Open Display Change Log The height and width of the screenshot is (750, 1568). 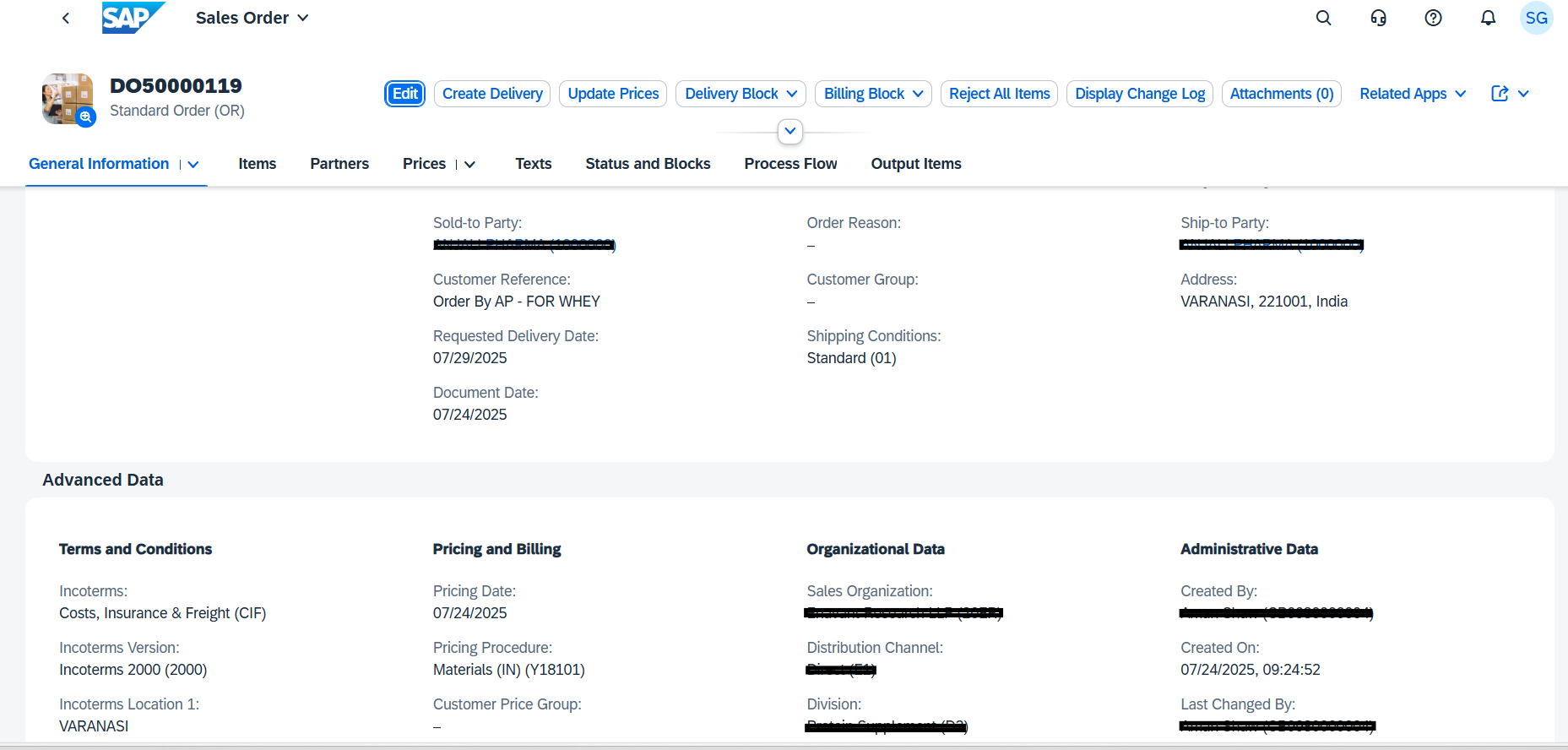tap(1139, 94)
